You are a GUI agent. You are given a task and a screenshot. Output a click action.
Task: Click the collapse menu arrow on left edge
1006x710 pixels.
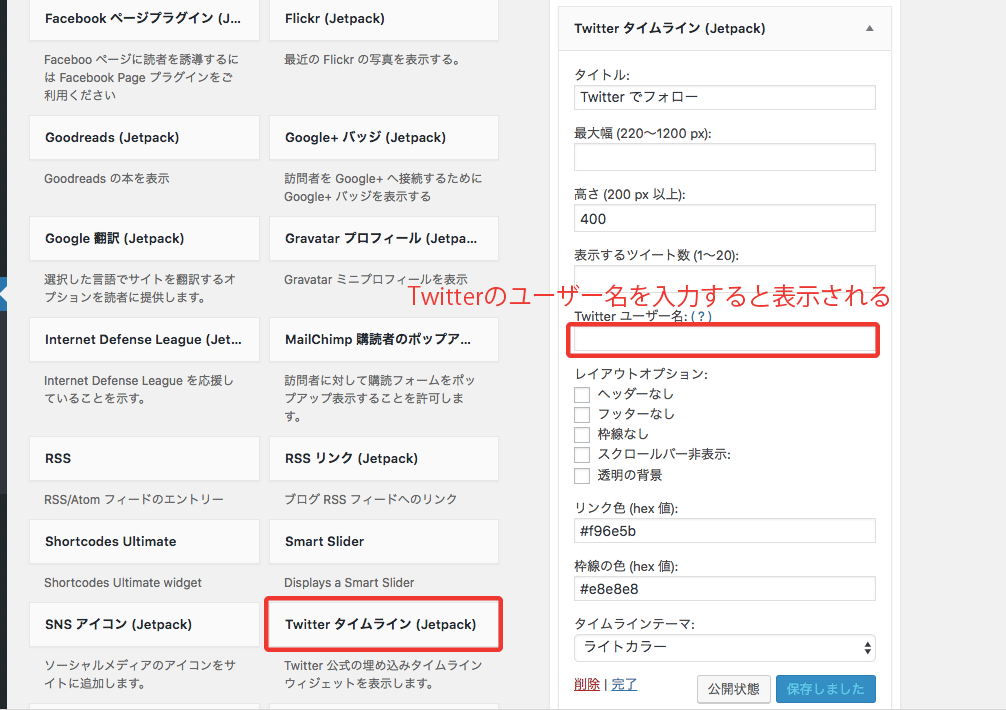click(4, 297)
